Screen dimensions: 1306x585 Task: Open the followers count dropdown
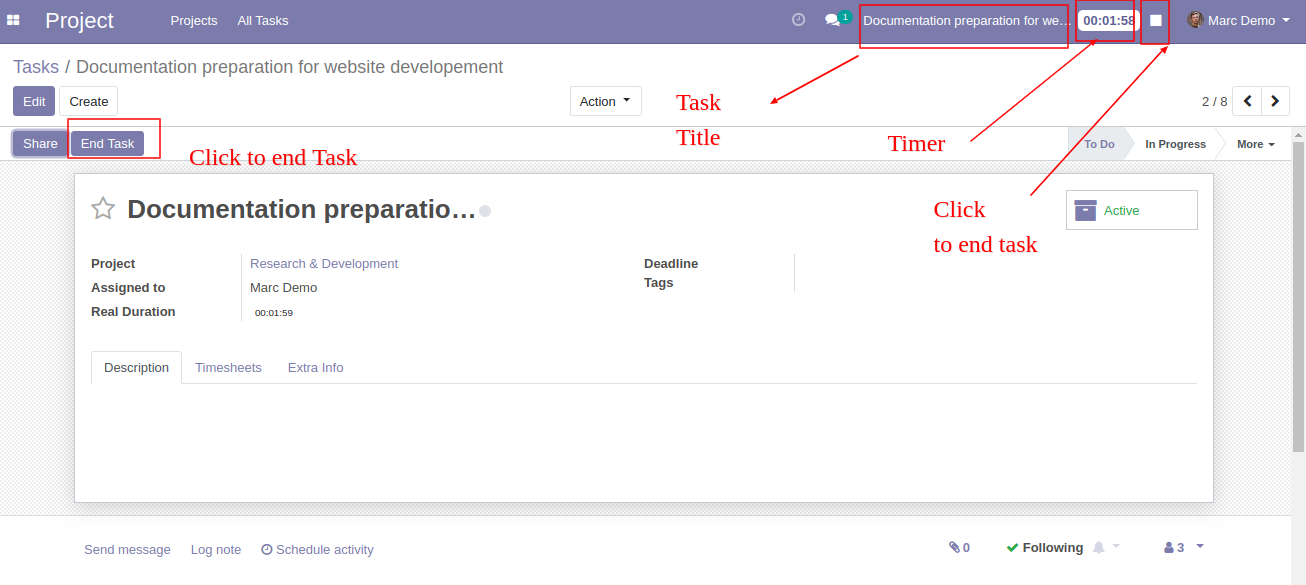pyautogui.click(x=1184, y=547)
